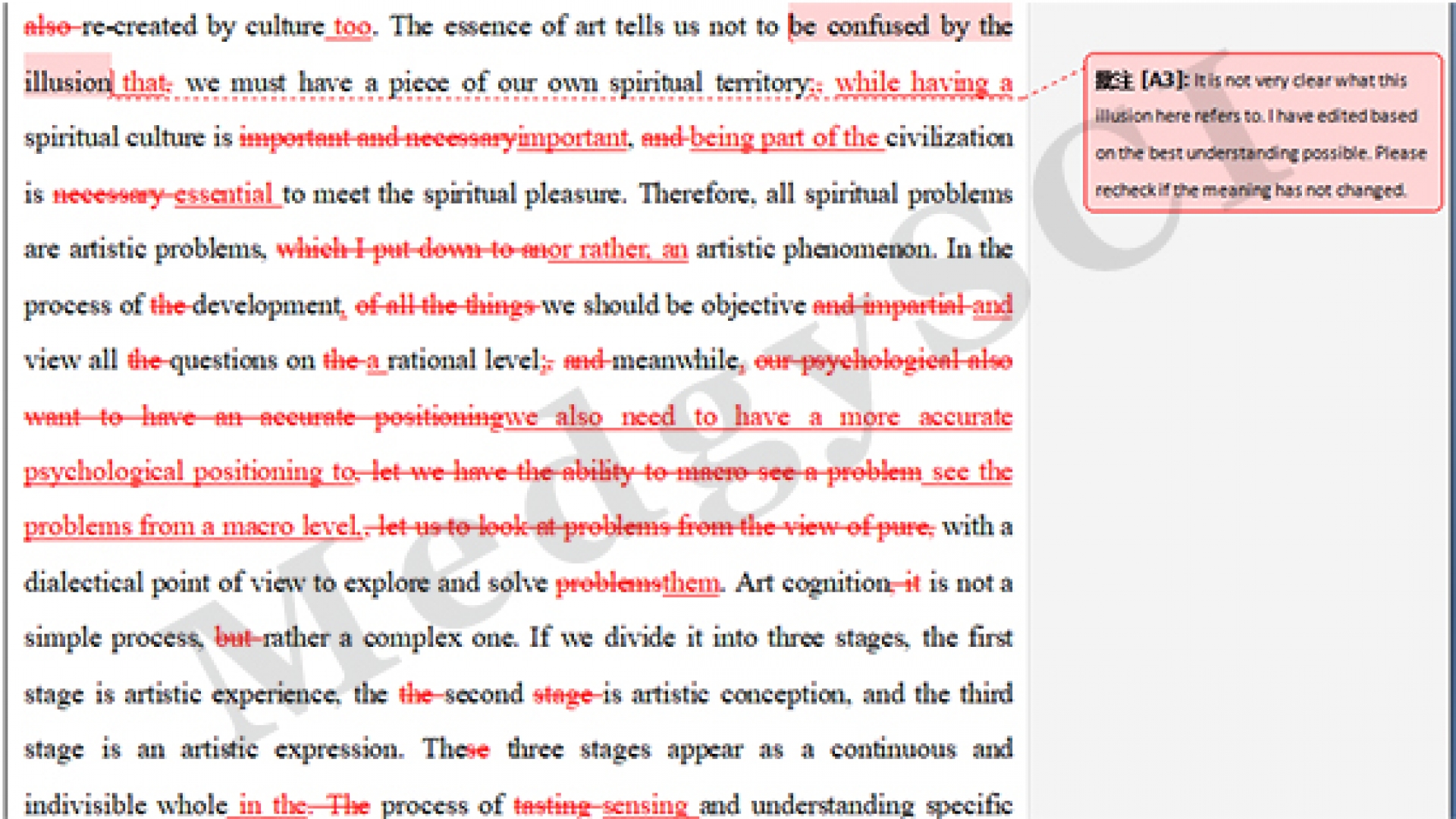This screenshot has height=819, width=1456.
Task: Click inserted word "too" in first line
Action: click(x=352, y=27)
